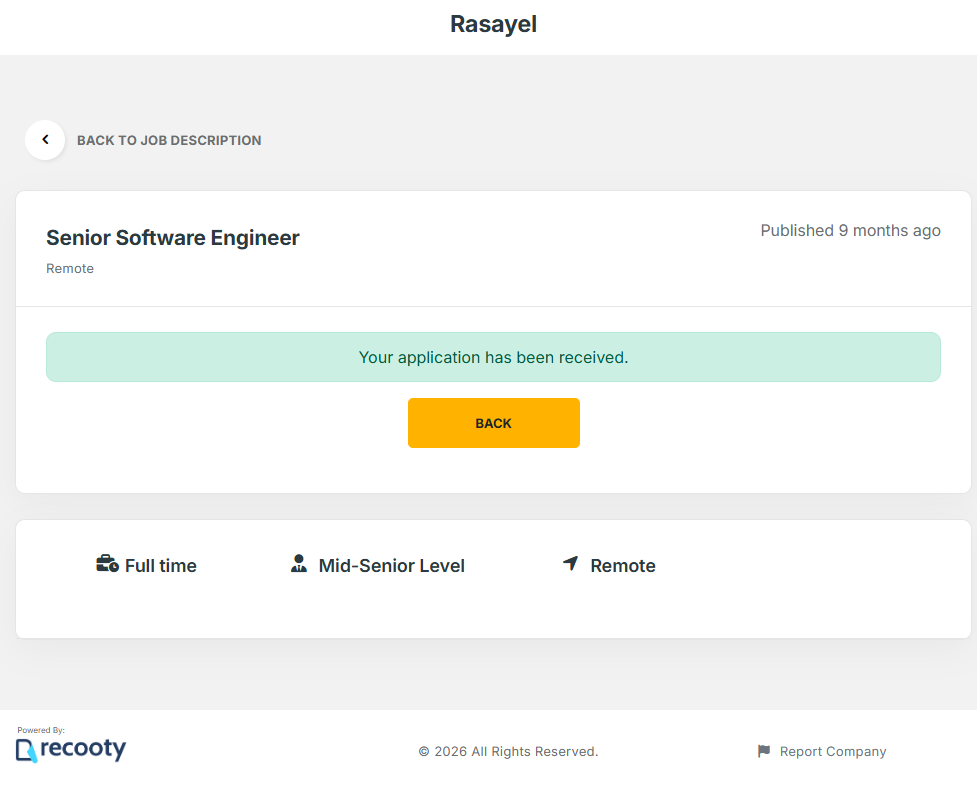The width and height of the screenshot is (977, 792).
Task: Click the location arrow icon beside Remote
Action: pyautogui.click(x=571, y=564)
